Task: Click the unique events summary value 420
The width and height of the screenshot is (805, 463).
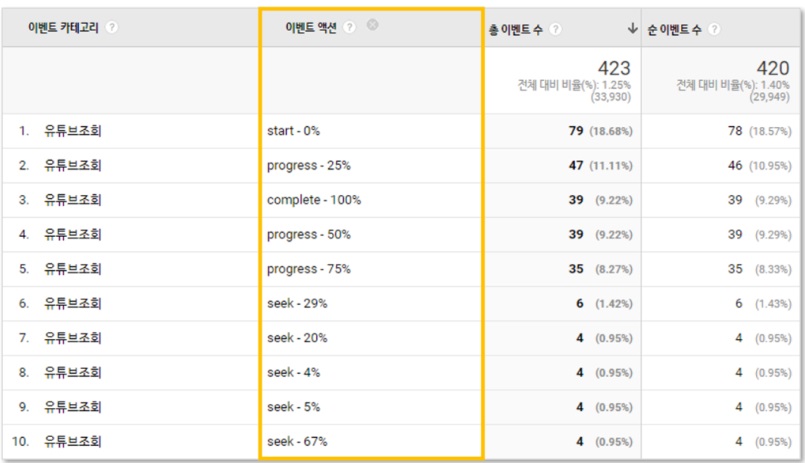Action: (773, 68)
